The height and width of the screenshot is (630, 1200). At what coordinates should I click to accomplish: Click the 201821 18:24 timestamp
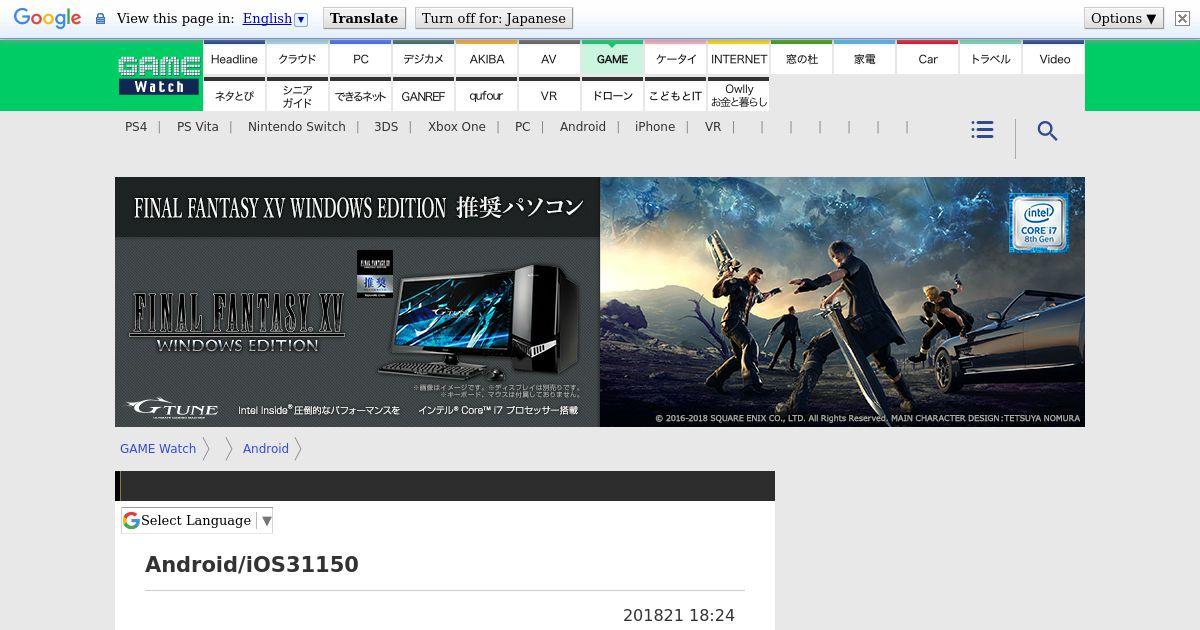pyautogui.click(x=679, y=616)
